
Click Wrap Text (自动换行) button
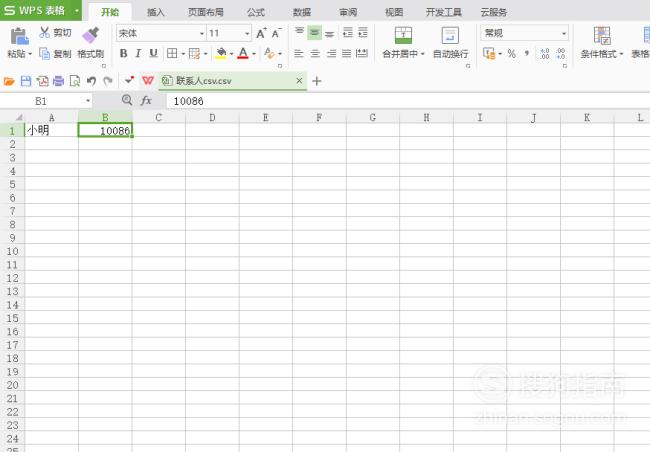tap(450, 42)
